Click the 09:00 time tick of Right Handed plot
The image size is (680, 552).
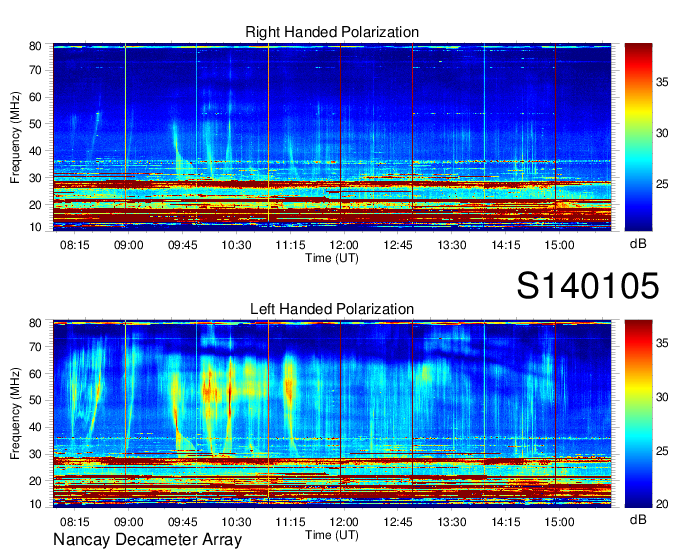pos(128,245)
